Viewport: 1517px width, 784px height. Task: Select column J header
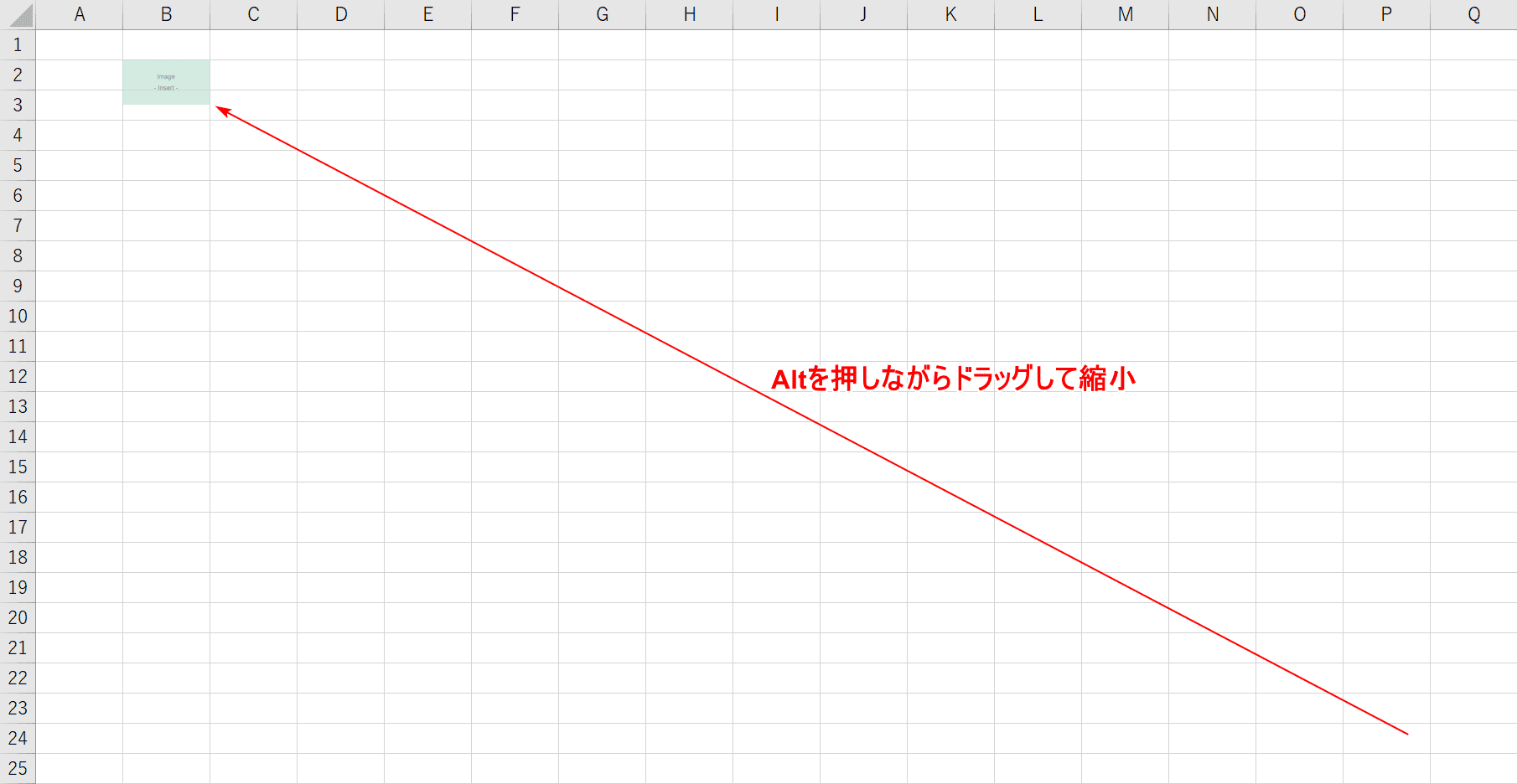pyautogui.click(x=863, y=14)
